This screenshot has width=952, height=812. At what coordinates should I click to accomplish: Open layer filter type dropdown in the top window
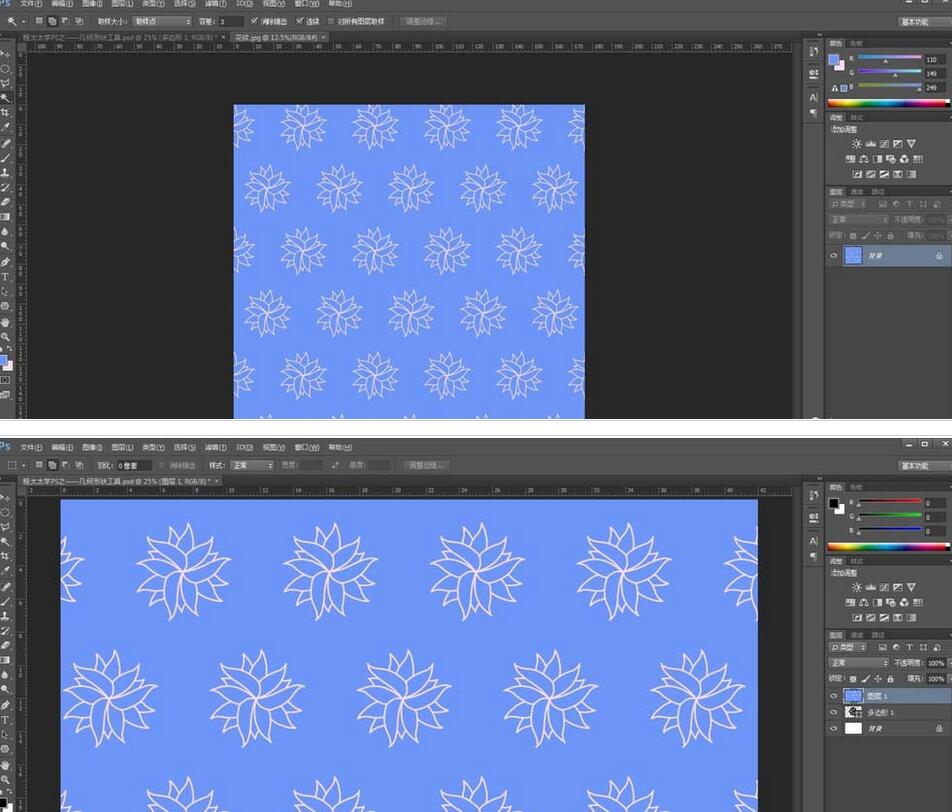click(848, 204)
